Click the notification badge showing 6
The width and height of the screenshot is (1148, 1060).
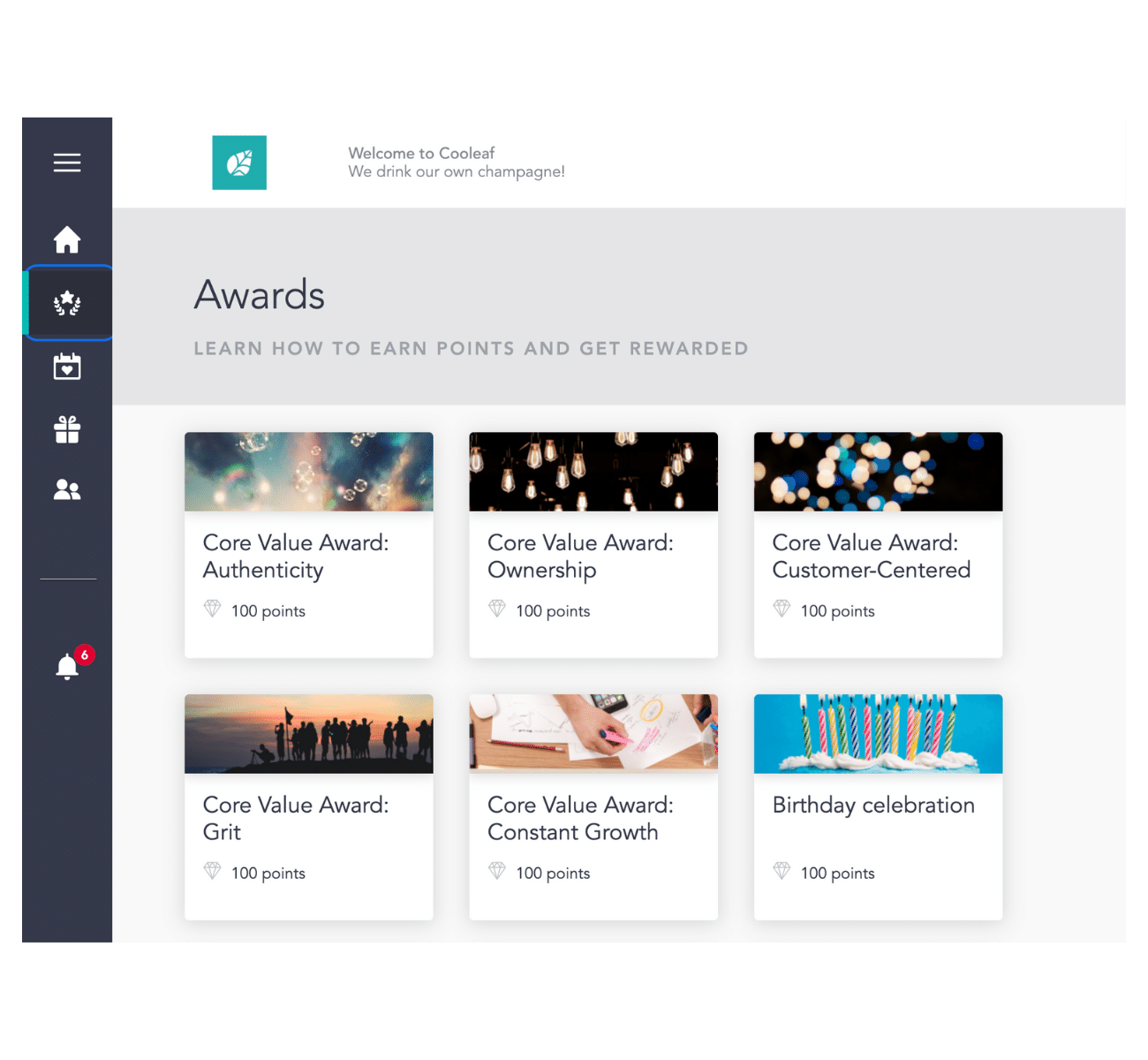(x=83, y=654)
